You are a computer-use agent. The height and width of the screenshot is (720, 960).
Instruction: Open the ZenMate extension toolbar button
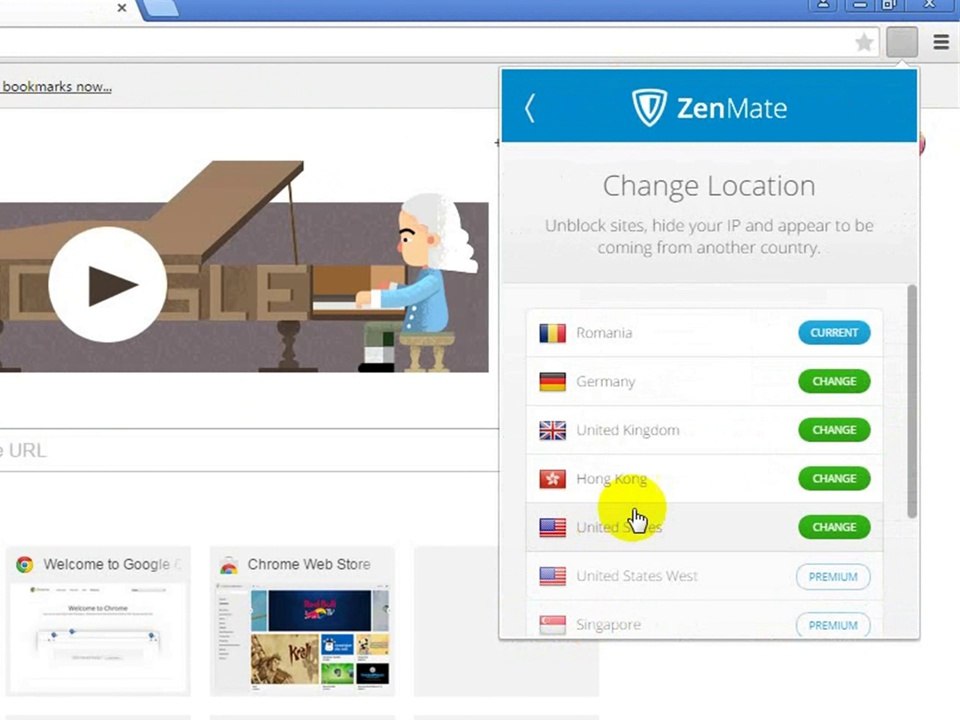(x=902, y=42)
